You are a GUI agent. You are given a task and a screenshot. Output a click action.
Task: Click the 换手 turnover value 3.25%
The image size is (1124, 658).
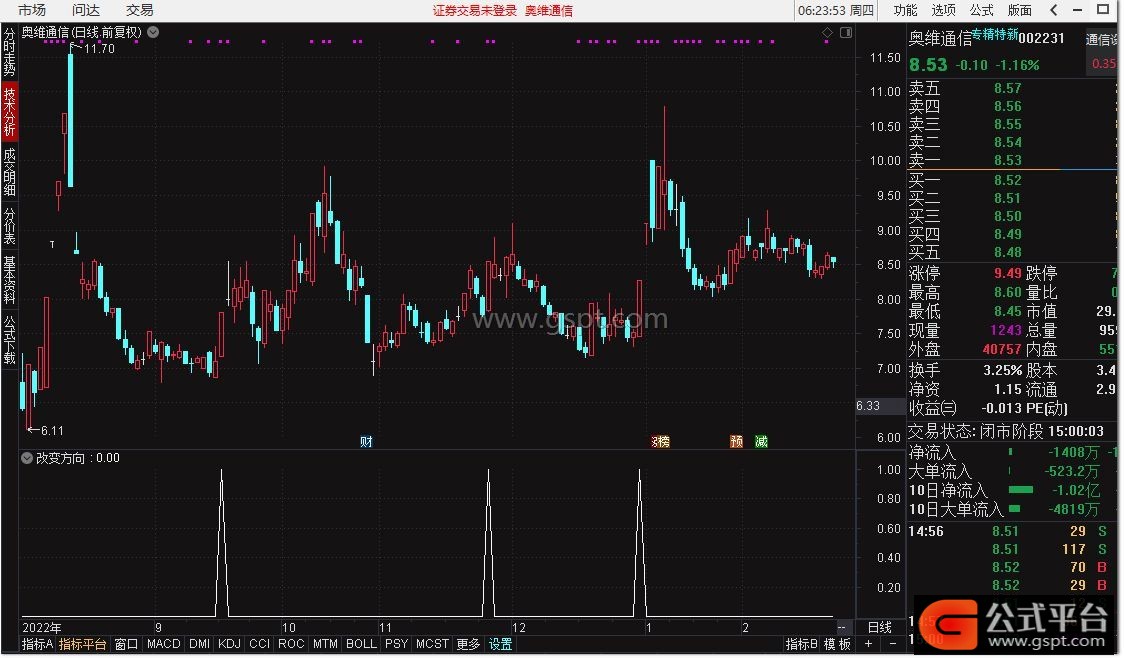click(1002, 371)
